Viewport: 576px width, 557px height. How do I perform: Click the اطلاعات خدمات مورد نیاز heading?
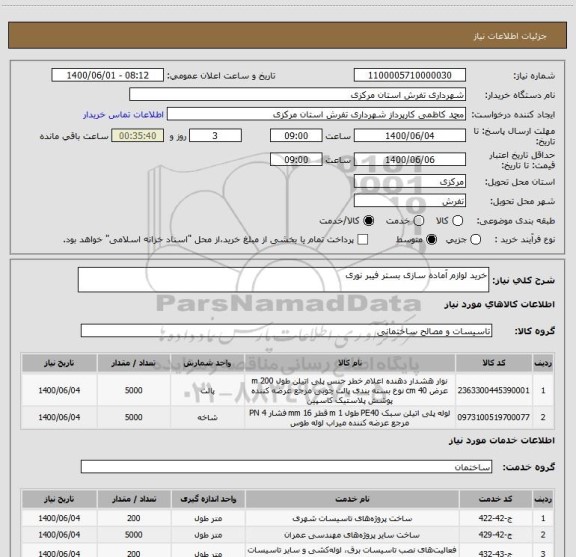(502, 440)
